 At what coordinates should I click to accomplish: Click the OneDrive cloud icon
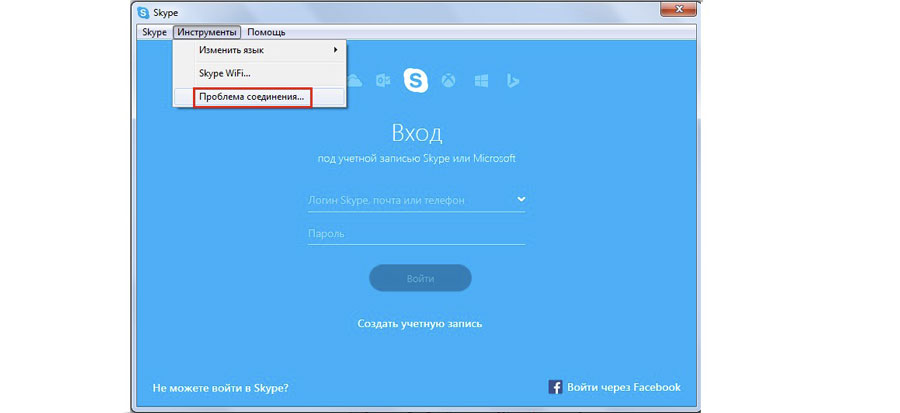(x=354, y=81)
